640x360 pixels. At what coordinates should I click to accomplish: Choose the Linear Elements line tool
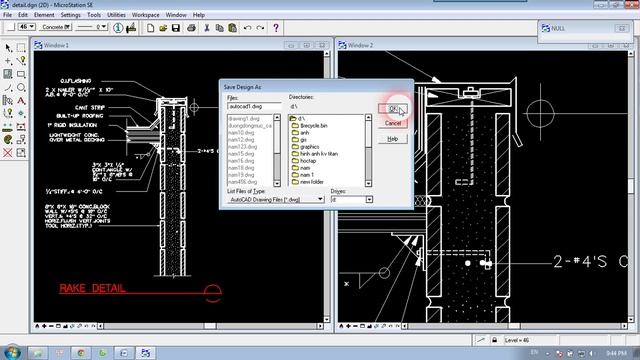click(21, 61)
